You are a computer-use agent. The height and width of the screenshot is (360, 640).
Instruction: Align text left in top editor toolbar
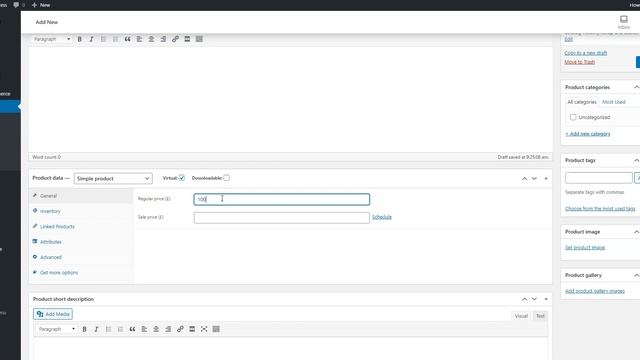tap(139, 39)
